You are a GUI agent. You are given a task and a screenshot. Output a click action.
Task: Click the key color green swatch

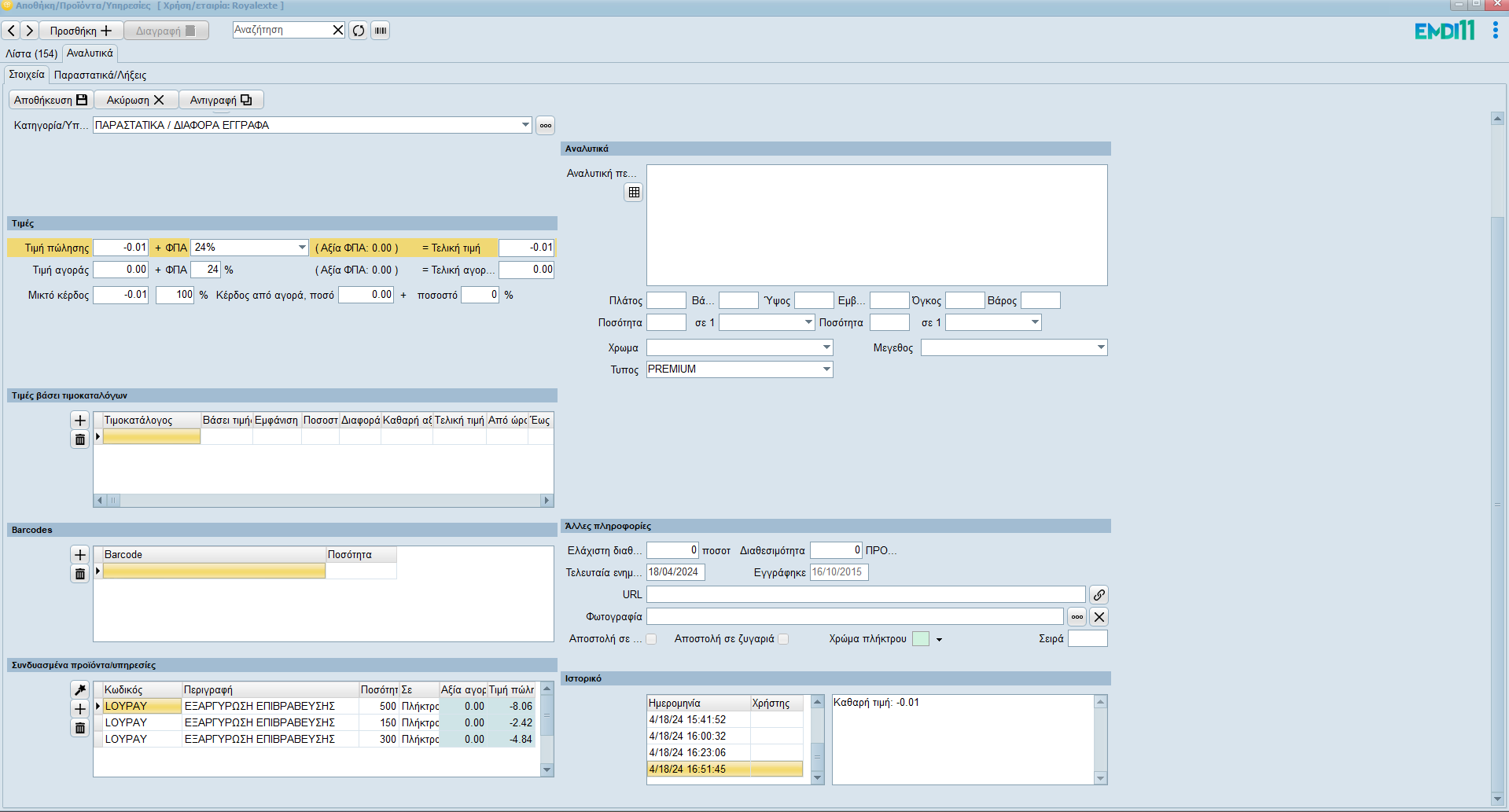[921, 639]
